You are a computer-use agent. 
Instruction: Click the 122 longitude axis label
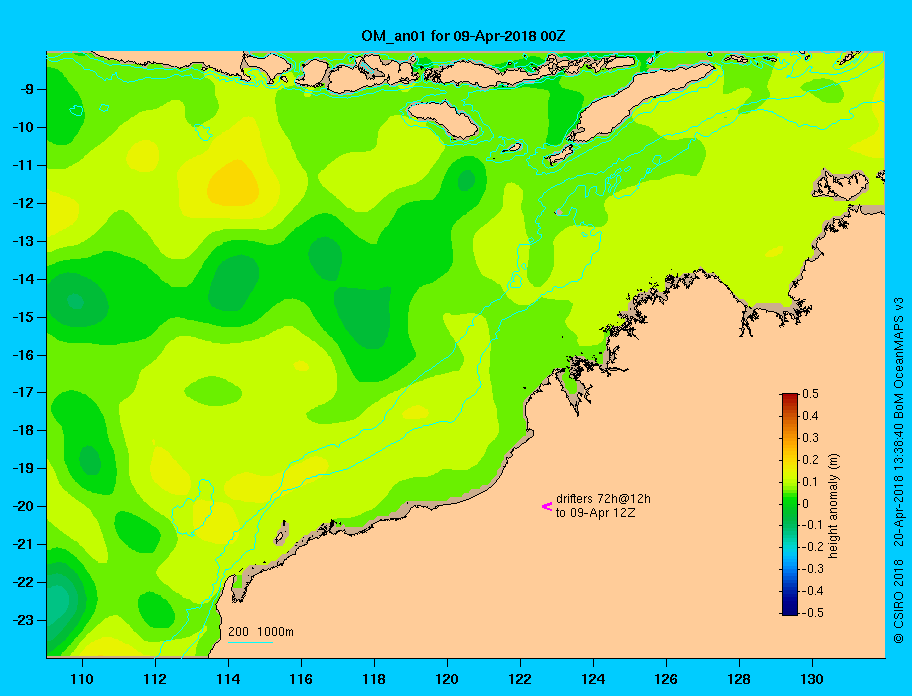pyautogui.click(x=520, y=679)
